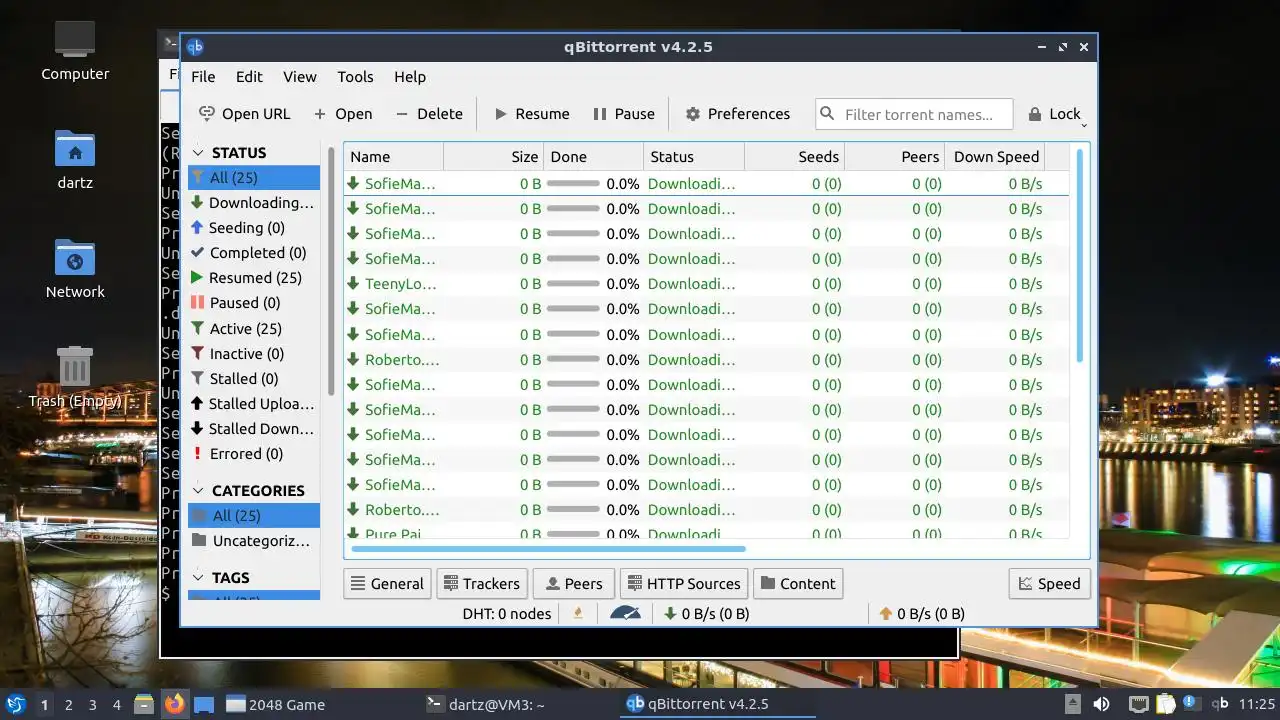Click the connection status flame icon
1280x720 pixels.
(x=577, y=614)
